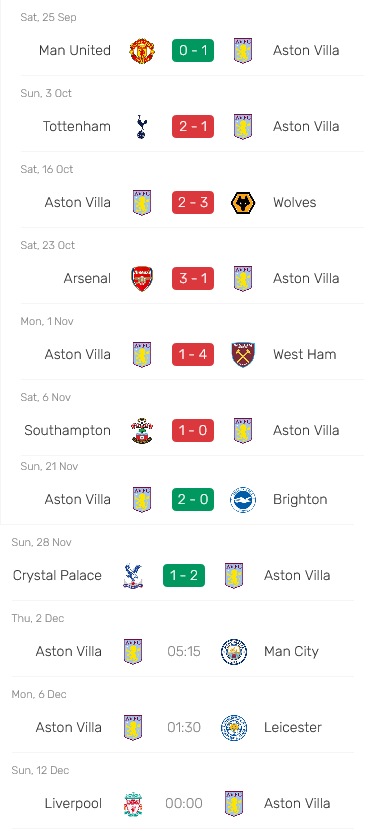Screen dimensions: 383x831
Task: Open the red 1 - 4 score badge
Action: pos(193,355)
